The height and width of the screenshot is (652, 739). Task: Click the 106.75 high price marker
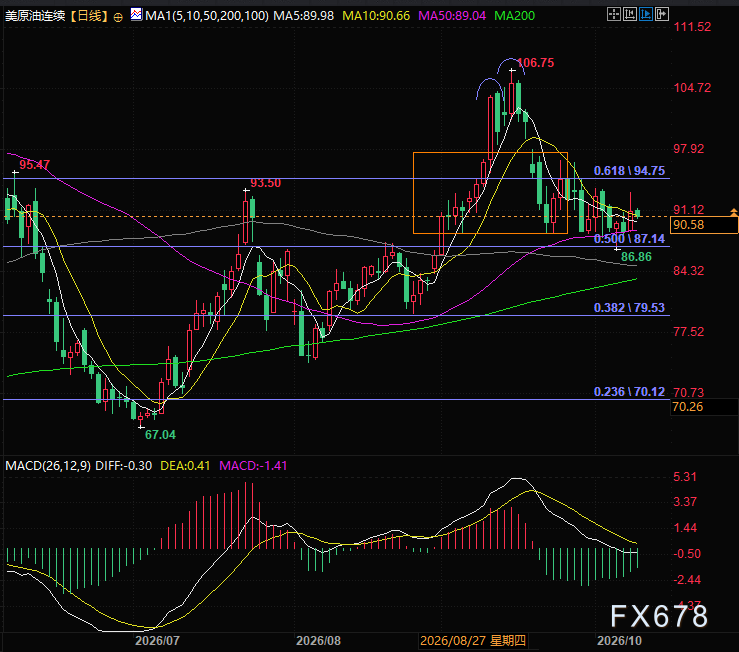[535, 63]
